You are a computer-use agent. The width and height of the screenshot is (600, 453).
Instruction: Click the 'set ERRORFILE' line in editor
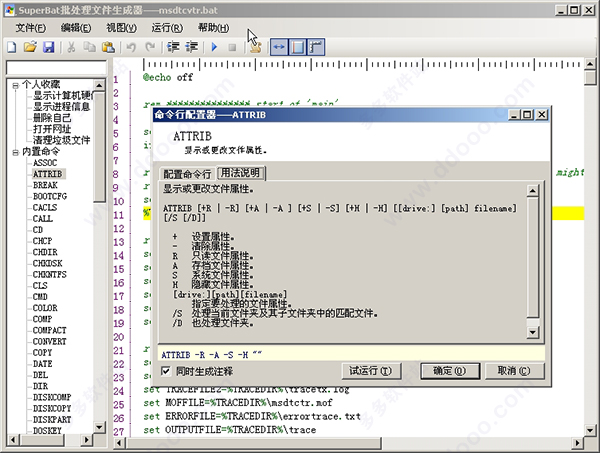[x=252, y=416]
